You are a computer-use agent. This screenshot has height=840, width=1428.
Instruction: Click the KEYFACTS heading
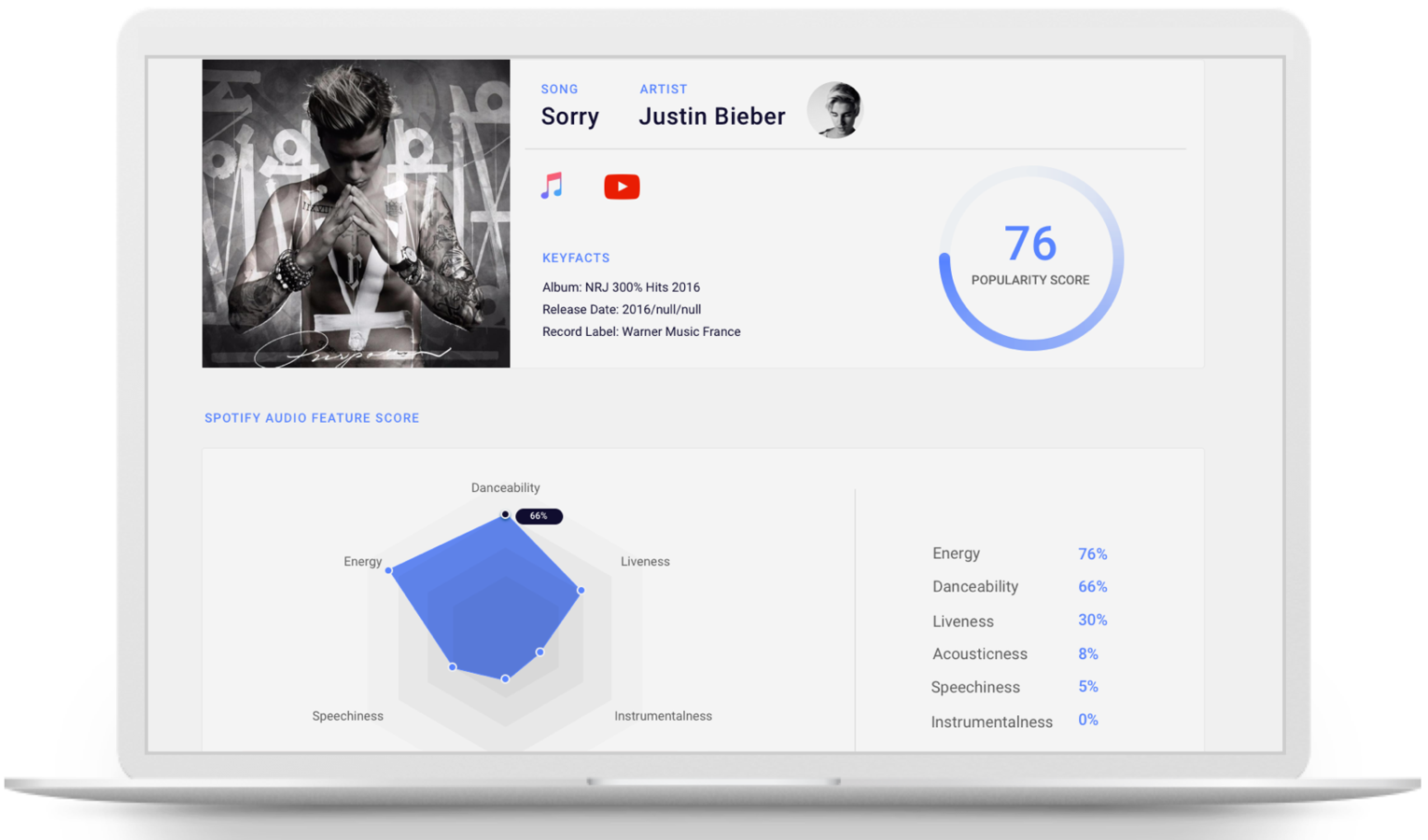point(576,258)
